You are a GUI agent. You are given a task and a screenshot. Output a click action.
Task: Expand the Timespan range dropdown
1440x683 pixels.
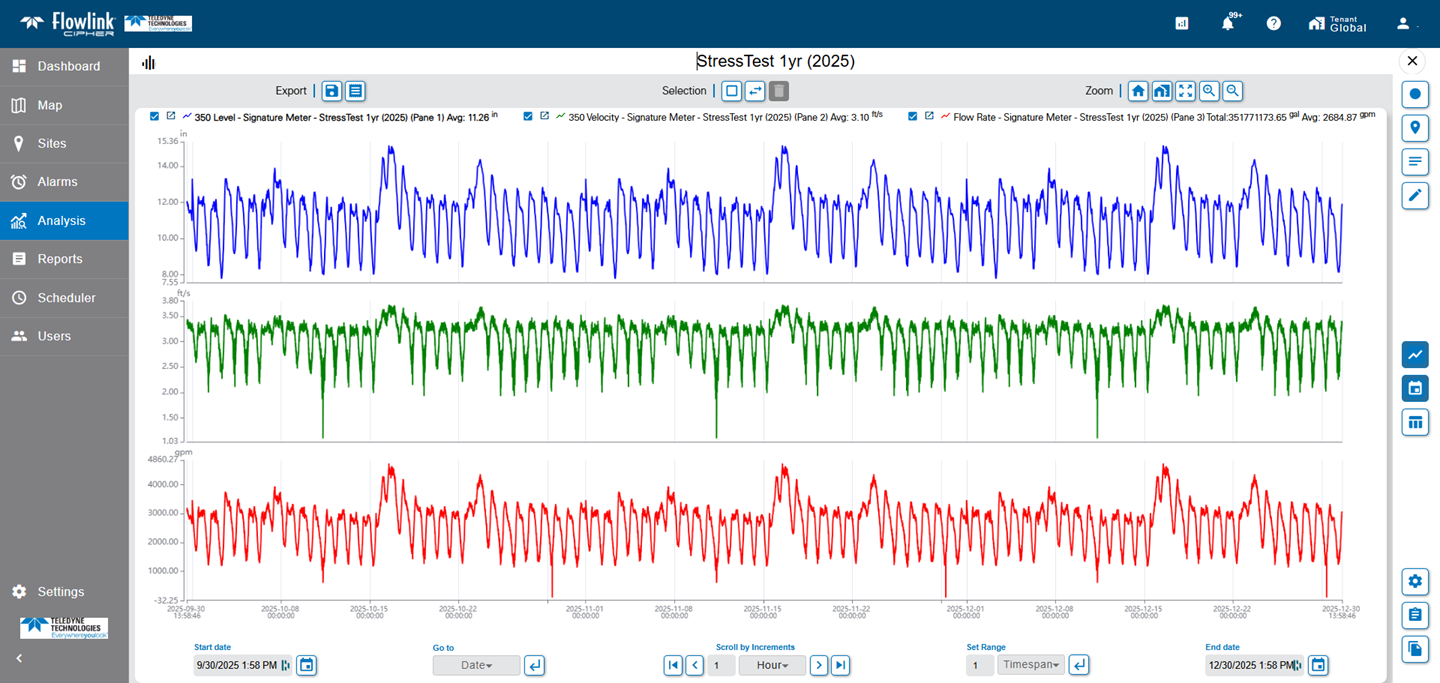[1031, 665]
